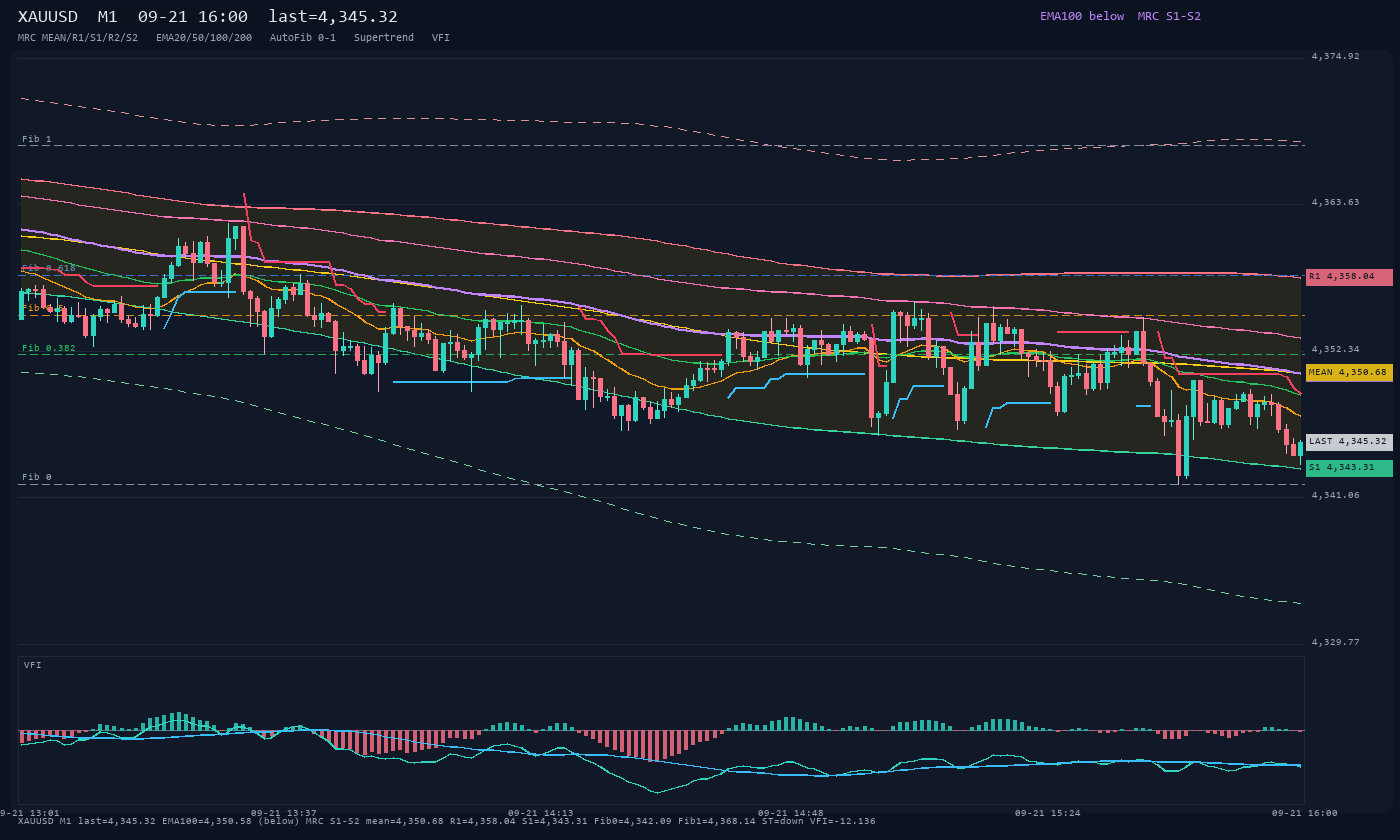1400x840 pixels.
Task: Click the green 'Fib 0.382' level label
Action: 49,348
